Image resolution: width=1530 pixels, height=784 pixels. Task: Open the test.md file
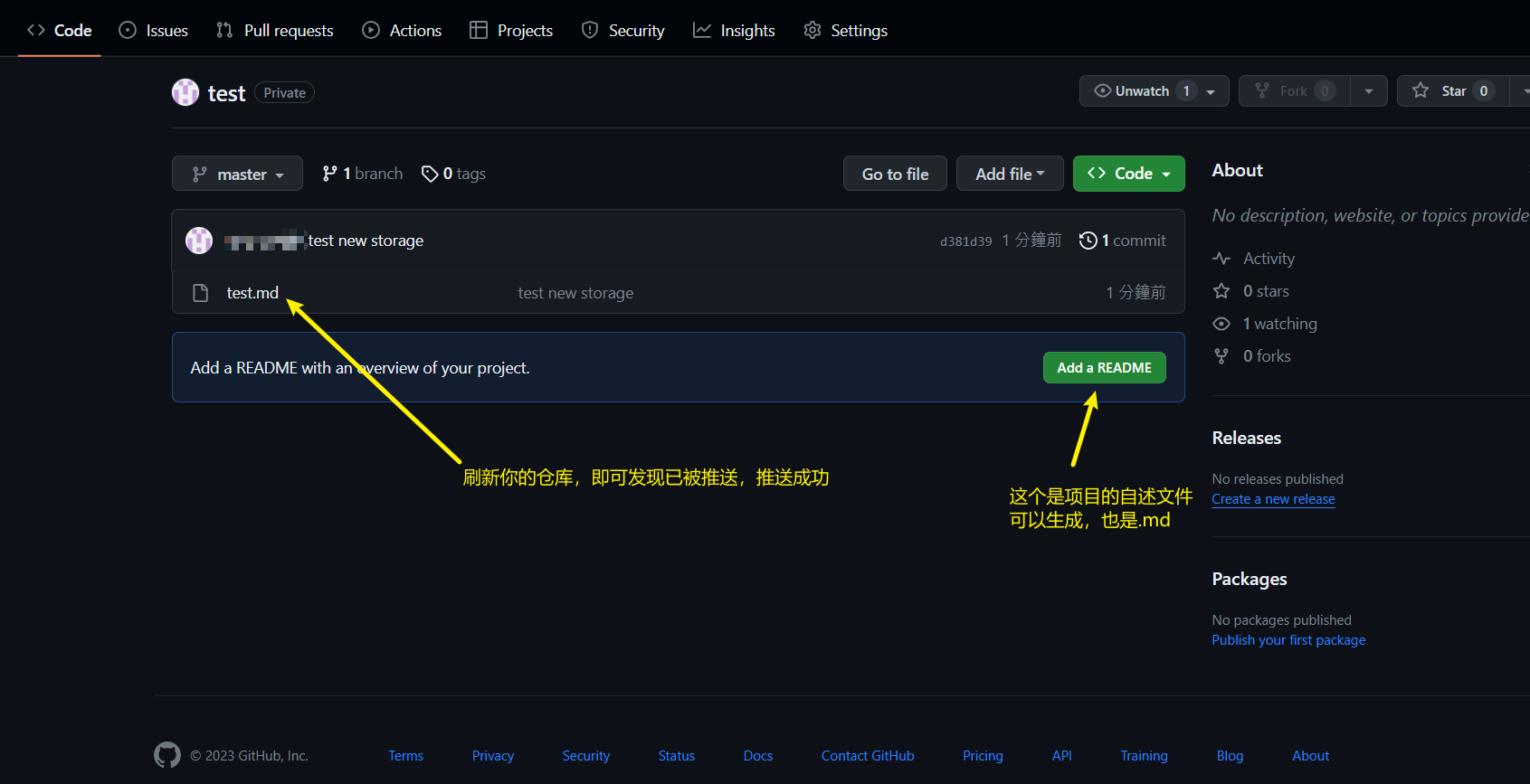coord(252,293)
